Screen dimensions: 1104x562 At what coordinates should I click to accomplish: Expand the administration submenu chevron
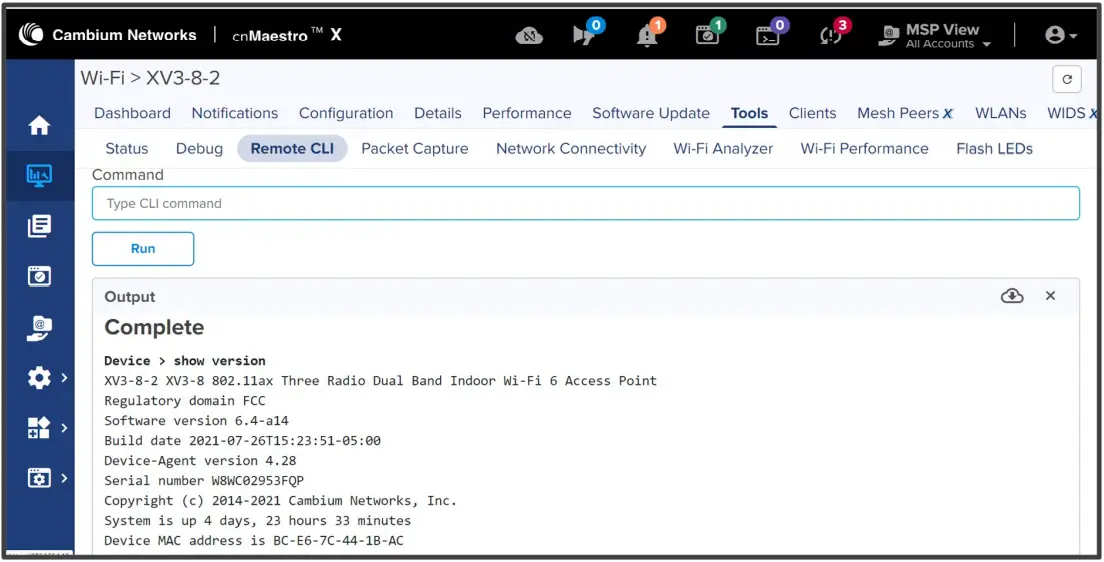pos(64,478)
